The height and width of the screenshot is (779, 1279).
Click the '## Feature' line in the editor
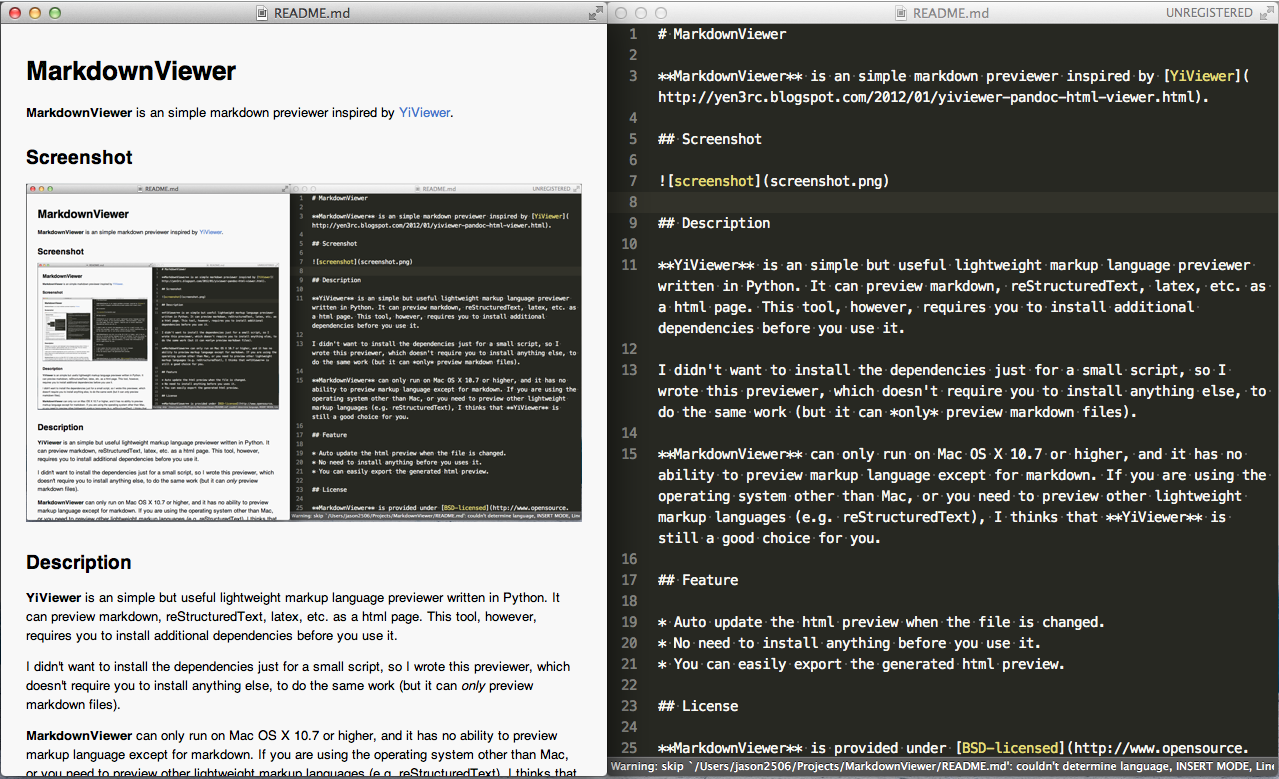click(x=698, y=580)
